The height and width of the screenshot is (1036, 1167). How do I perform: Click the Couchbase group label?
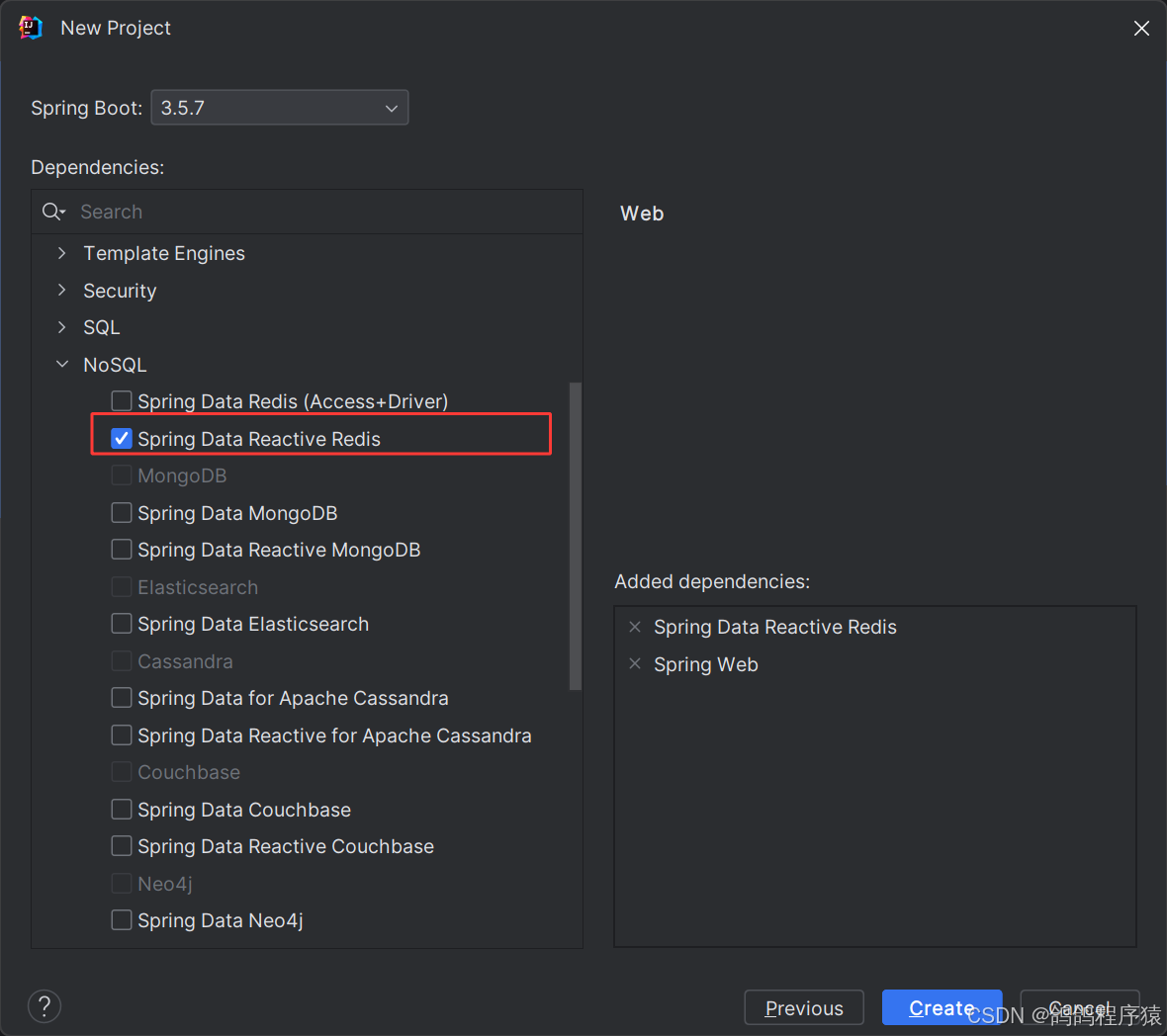pyautogui.click(x=189, y=772)
